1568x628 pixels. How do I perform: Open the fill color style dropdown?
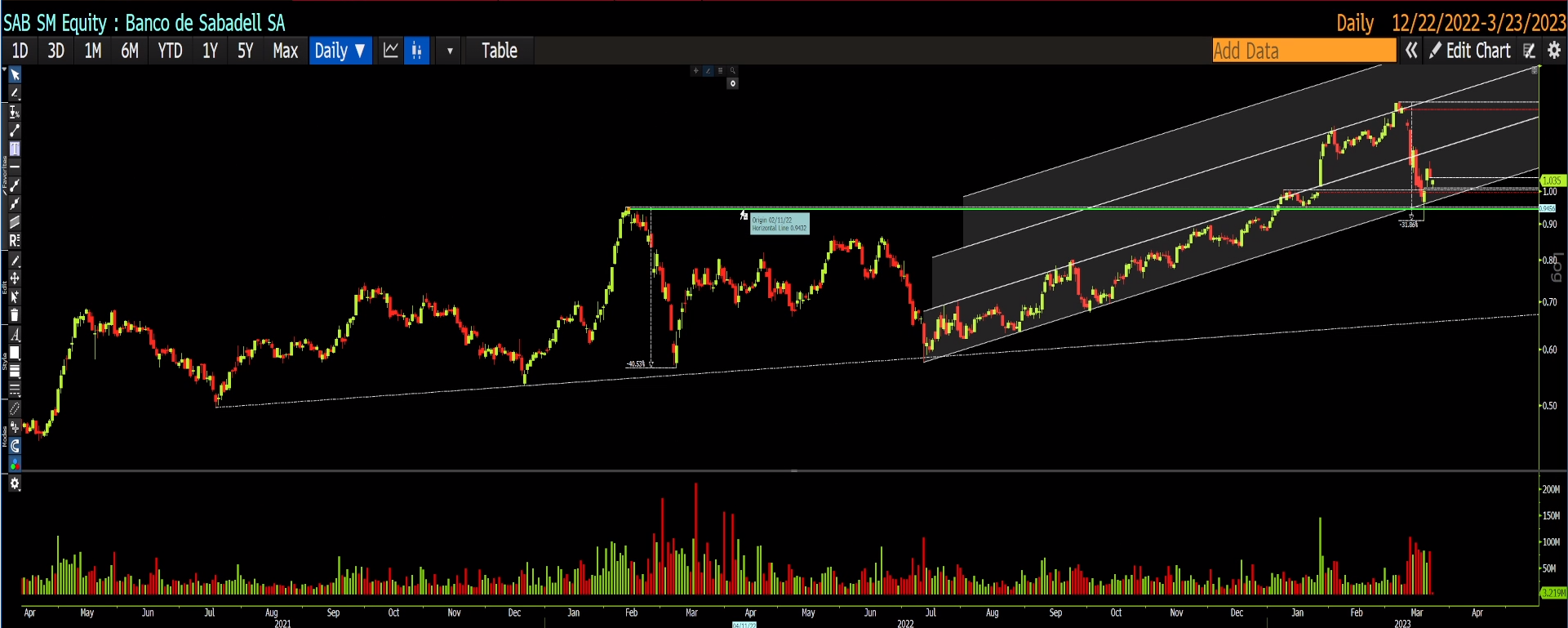pos(15,353)
